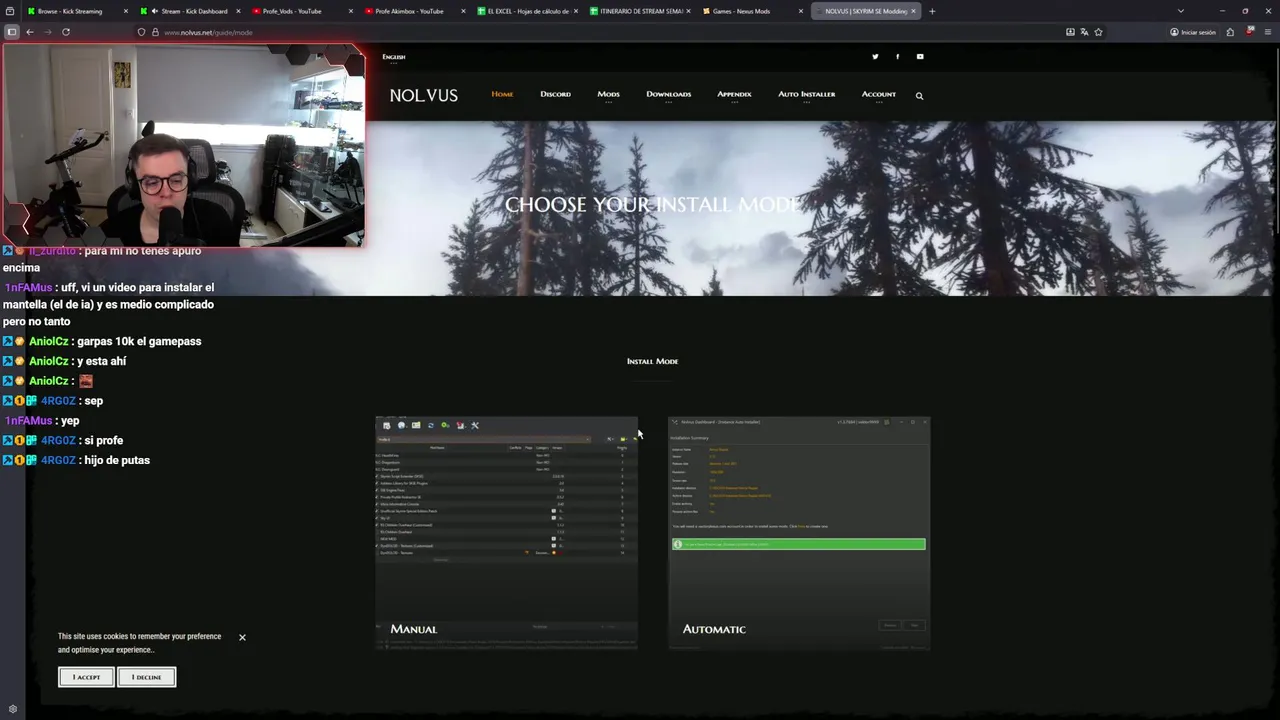Open cookie settings gear at bottom left

[12, 709]
